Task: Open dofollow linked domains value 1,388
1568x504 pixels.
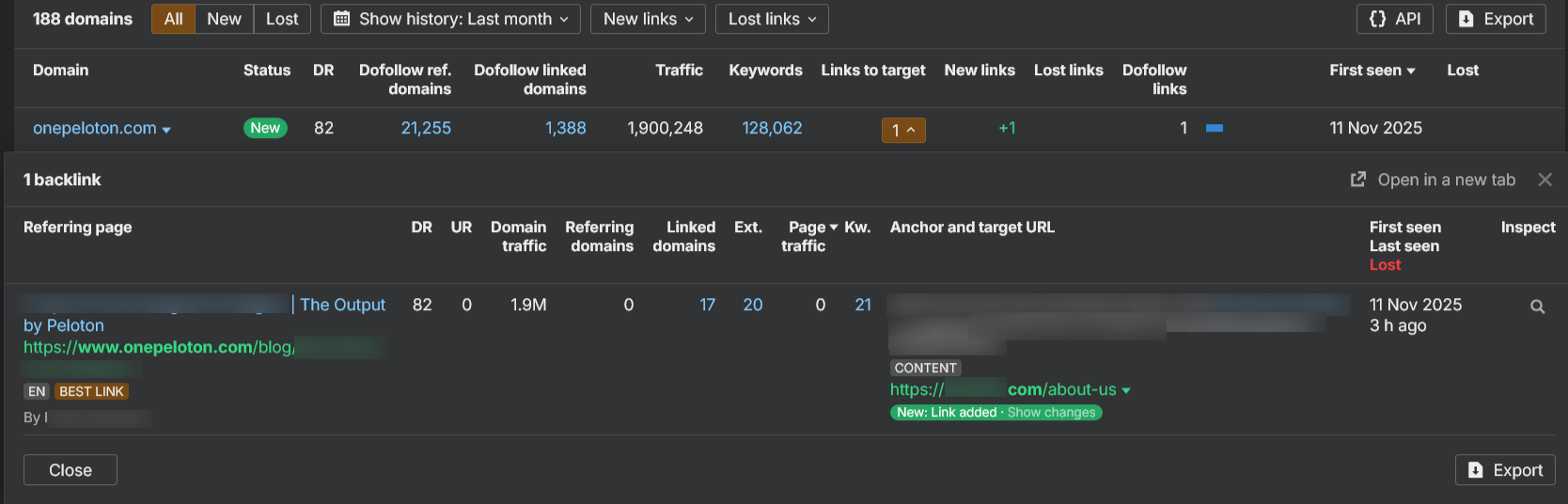Action: click(x=565, y=128)
